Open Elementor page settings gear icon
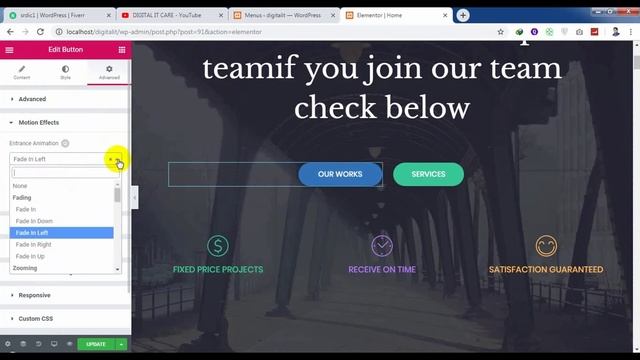This screenshot has width=640, height=360. click(8, 344)
